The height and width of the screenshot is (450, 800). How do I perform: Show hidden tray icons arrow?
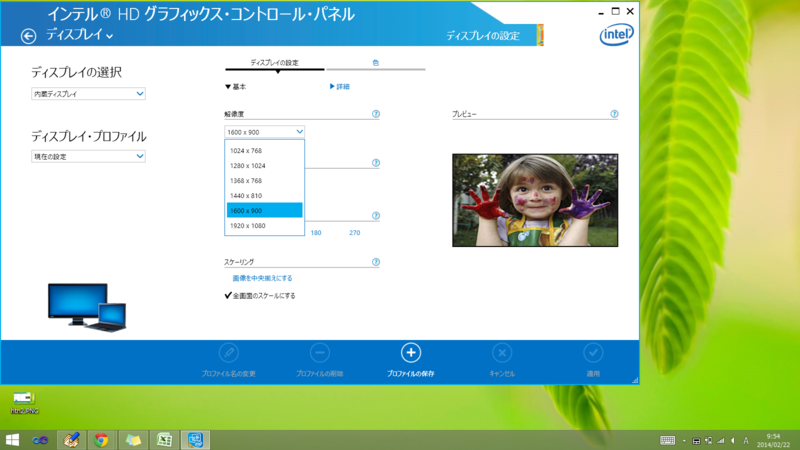point(684,441)
